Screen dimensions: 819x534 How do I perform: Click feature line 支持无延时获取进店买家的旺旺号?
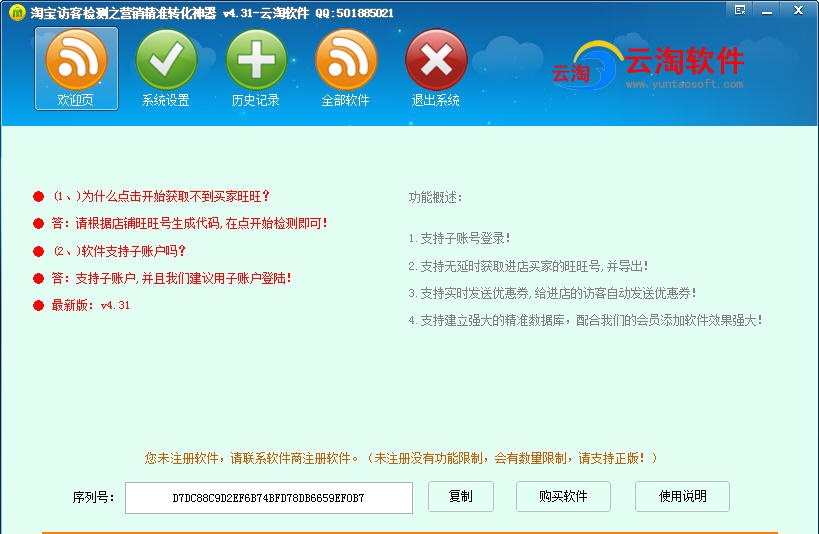coord(528,266)
